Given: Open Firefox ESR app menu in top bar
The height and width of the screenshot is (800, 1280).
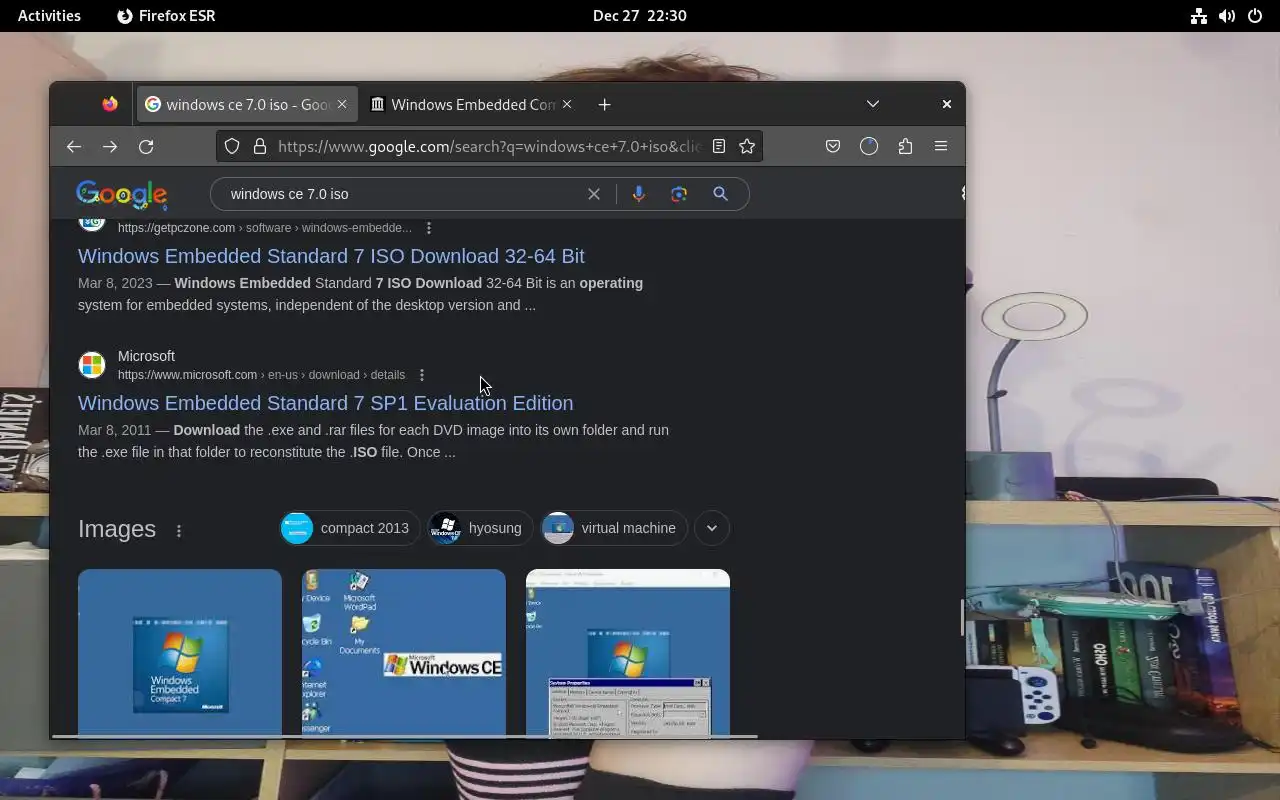Looking at the screenshot, I should pos(166,16).
